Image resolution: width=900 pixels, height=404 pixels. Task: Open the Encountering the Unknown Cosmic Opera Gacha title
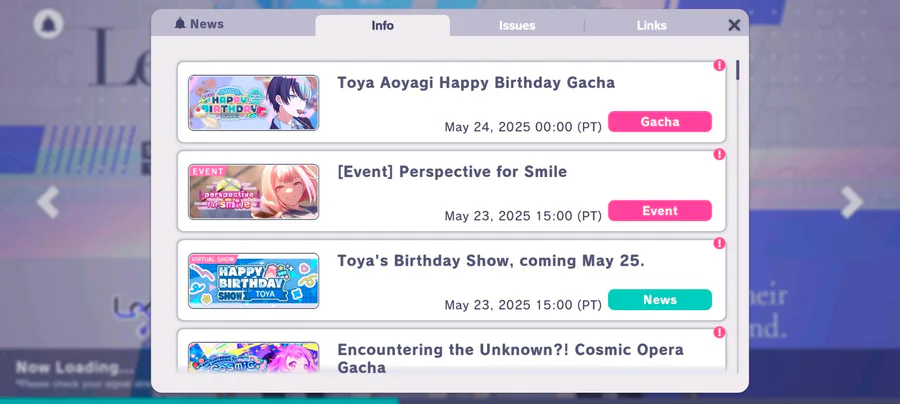510,358
